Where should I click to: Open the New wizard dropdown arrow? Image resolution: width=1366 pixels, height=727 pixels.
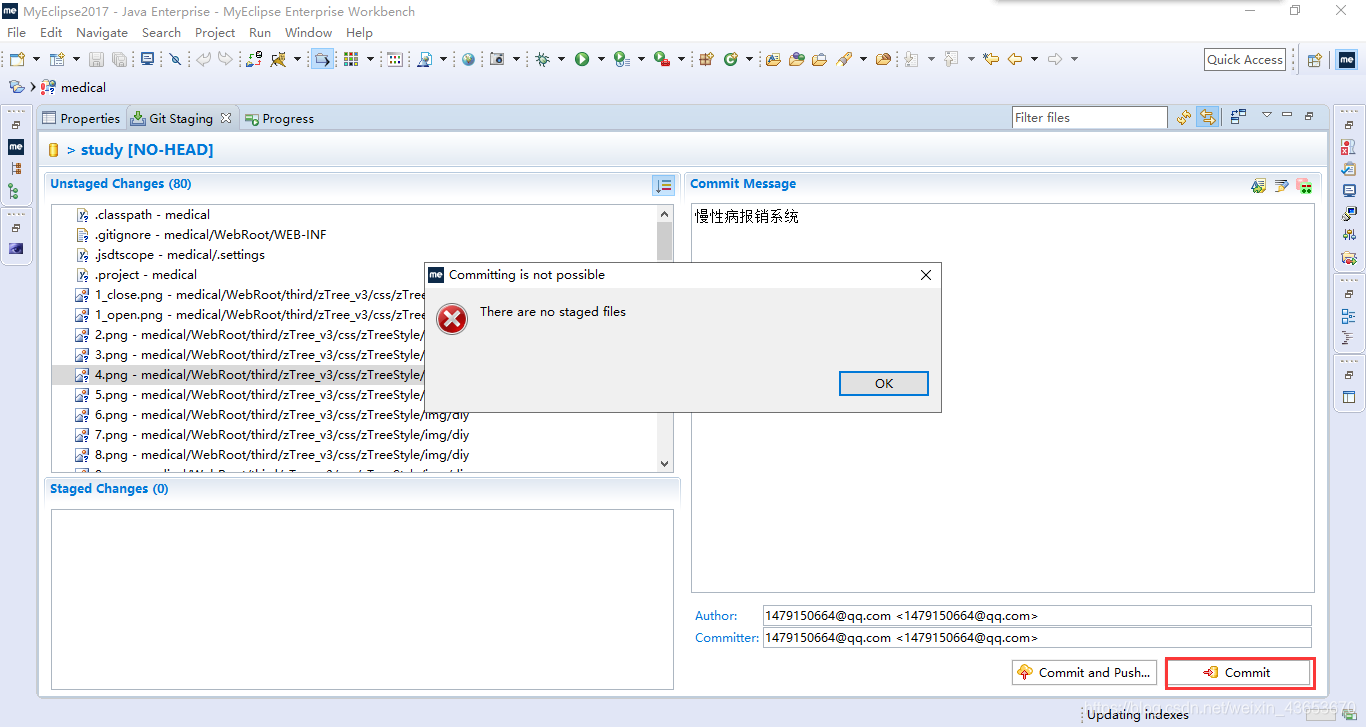click(x=36, y=60)
